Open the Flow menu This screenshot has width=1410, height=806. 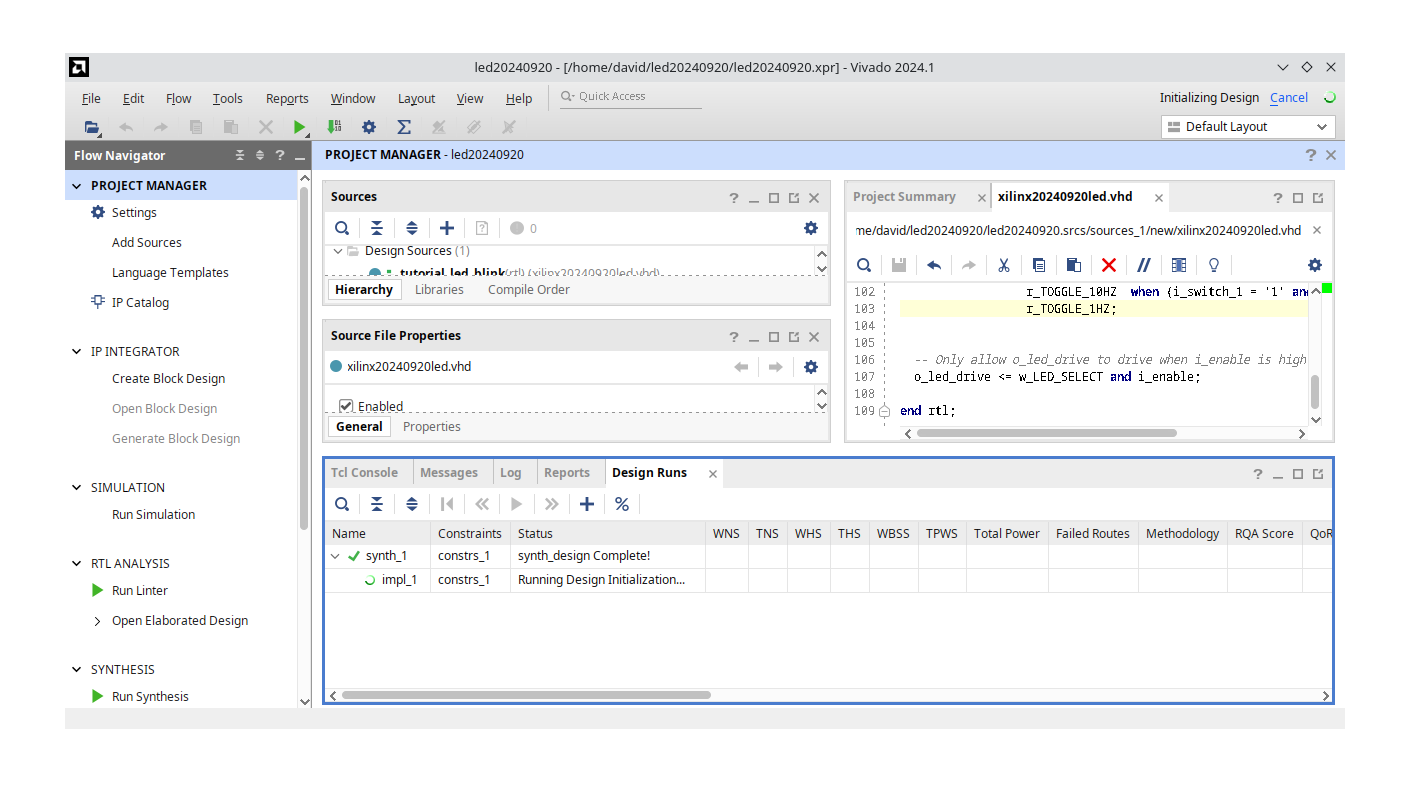point(178,98)
